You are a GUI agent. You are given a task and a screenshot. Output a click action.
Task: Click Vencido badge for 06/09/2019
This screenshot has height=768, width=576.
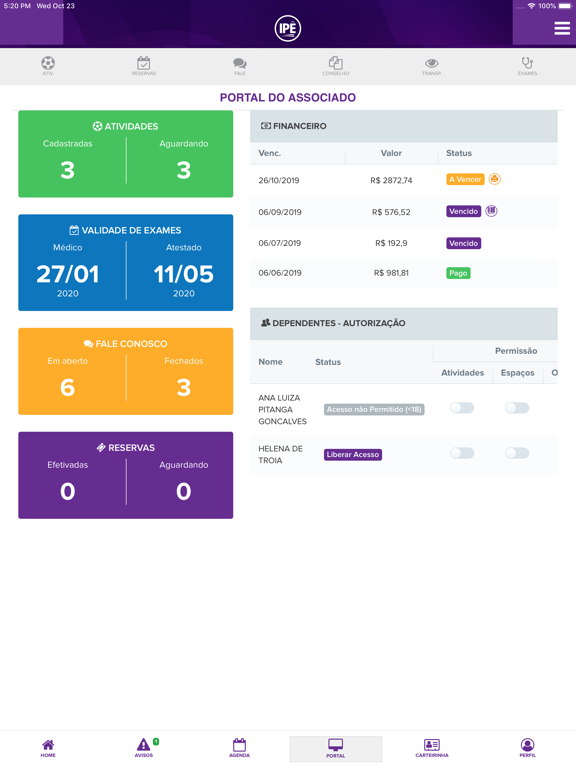click(x=463, y=211)
